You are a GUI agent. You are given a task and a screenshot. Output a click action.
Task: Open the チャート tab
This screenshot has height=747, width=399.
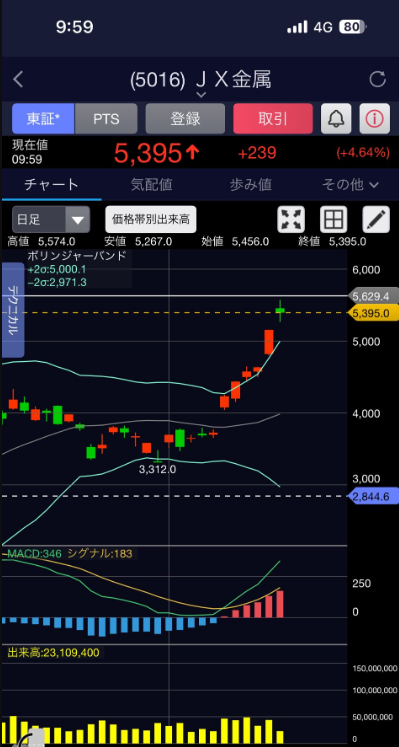pos(51,184)
